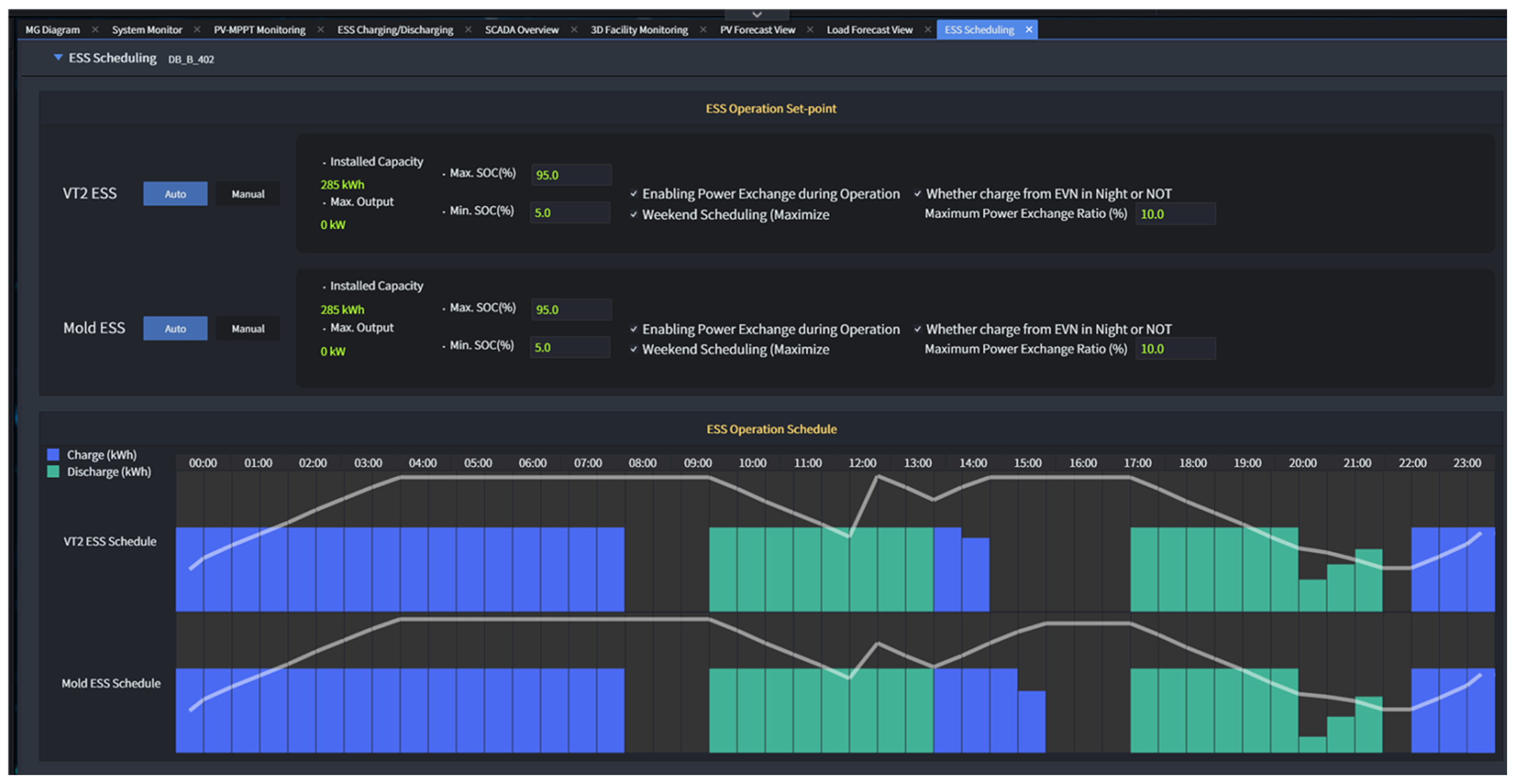Toggle VT2 charge from EVN in Night checkbox
1513x784 pixels.
[918, 194]
